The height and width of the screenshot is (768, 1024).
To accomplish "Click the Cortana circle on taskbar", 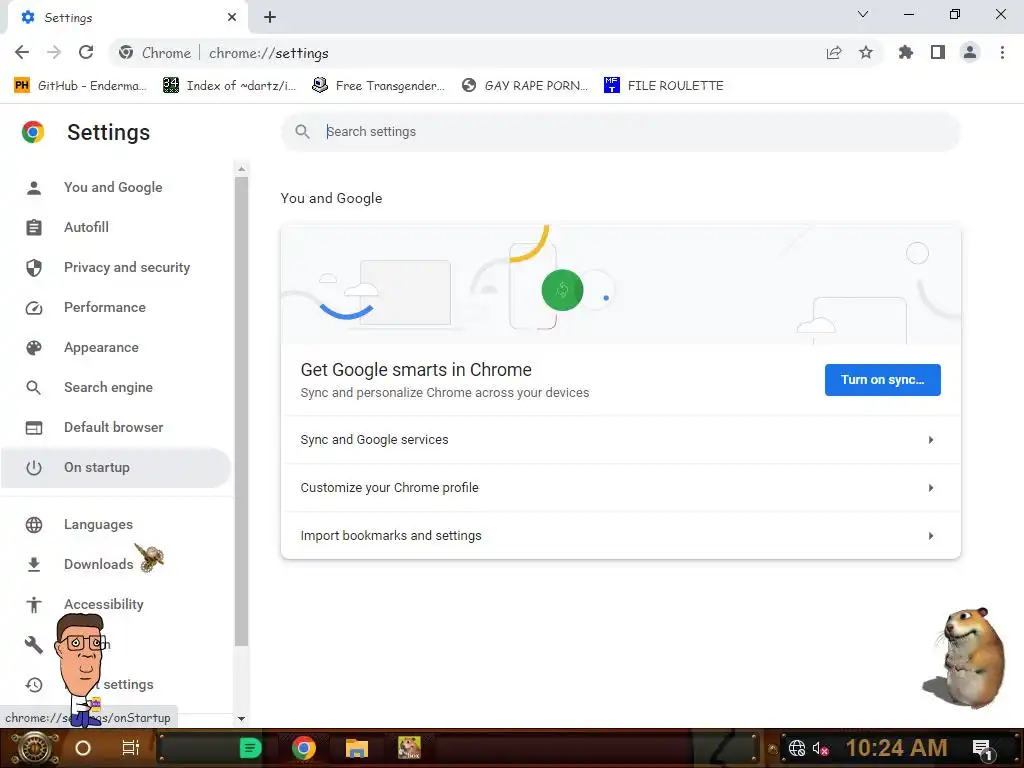I will 83,748.
